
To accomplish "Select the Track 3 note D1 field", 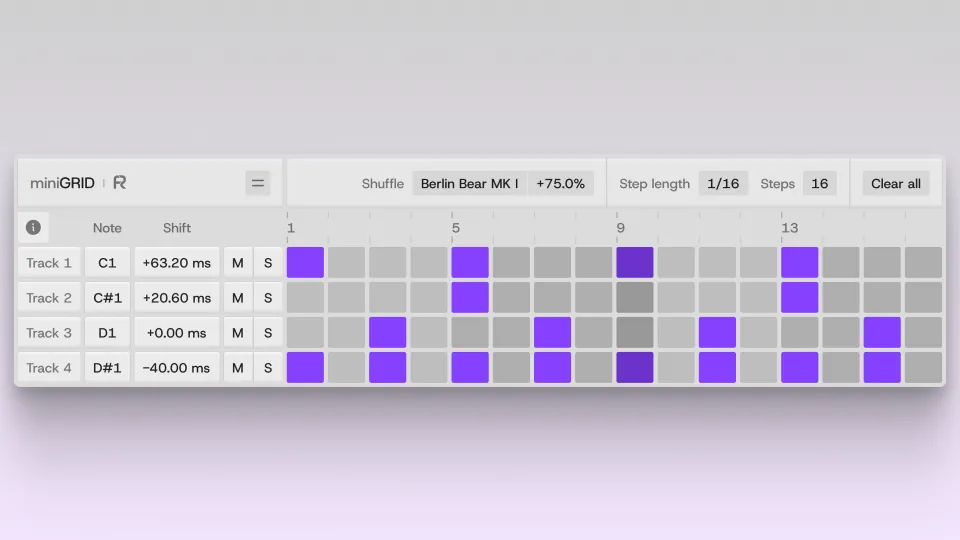I will [107, 332].
